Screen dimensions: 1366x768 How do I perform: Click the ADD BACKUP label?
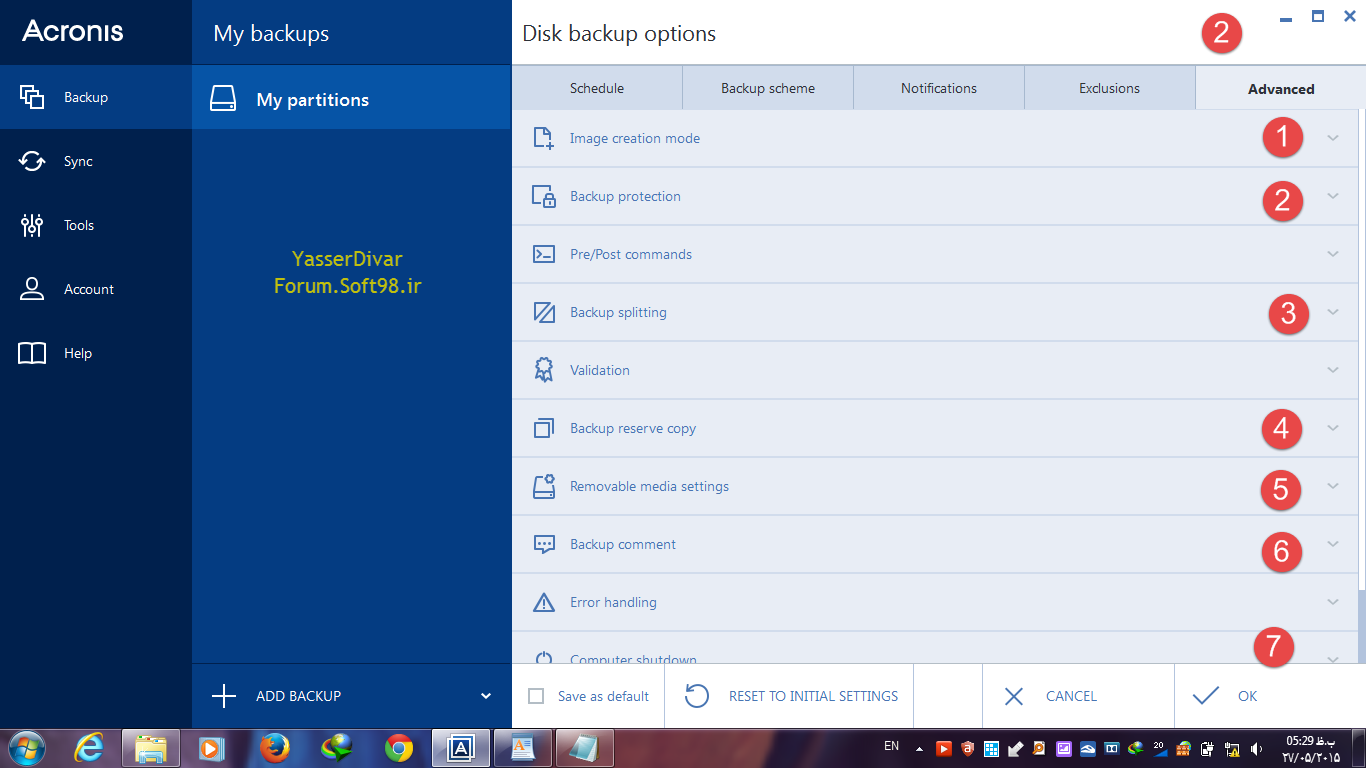pyautogui.click(x=298, y=696)
